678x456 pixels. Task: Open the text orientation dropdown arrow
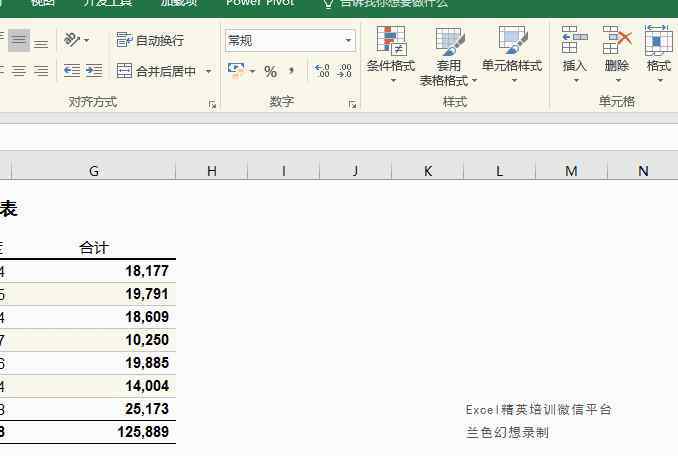(86, 40)
